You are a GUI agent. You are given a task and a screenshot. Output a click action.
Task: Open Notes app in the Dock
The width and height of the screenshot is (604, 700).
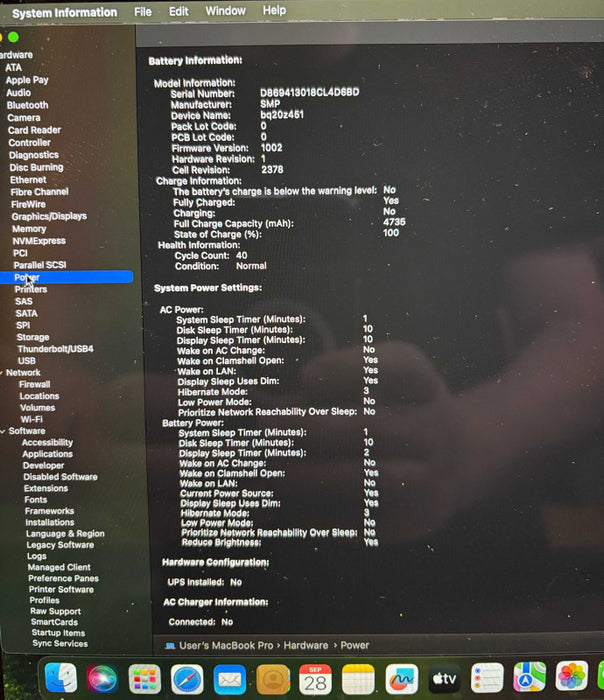pos(358,679)
